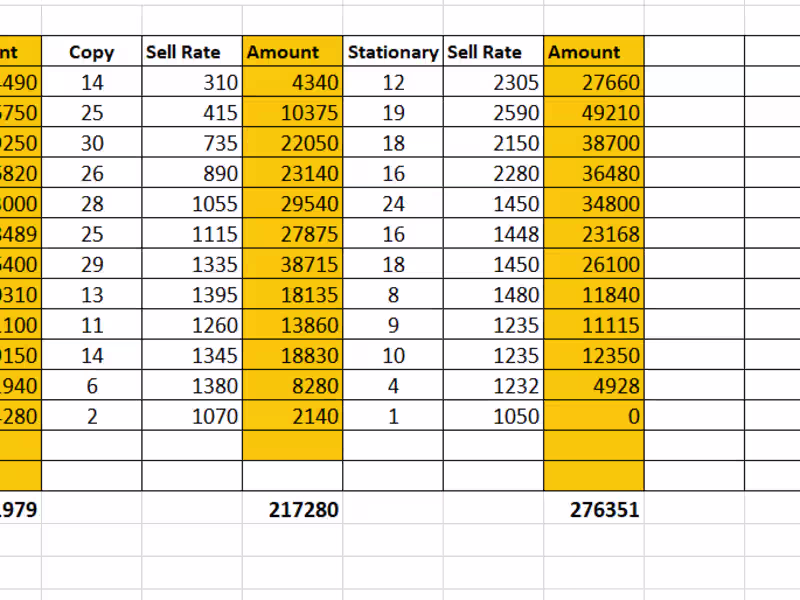The height and width of the screenshot is (600, 800).
Task: Click the sell rate cell 2590
Action: point(494,113)
